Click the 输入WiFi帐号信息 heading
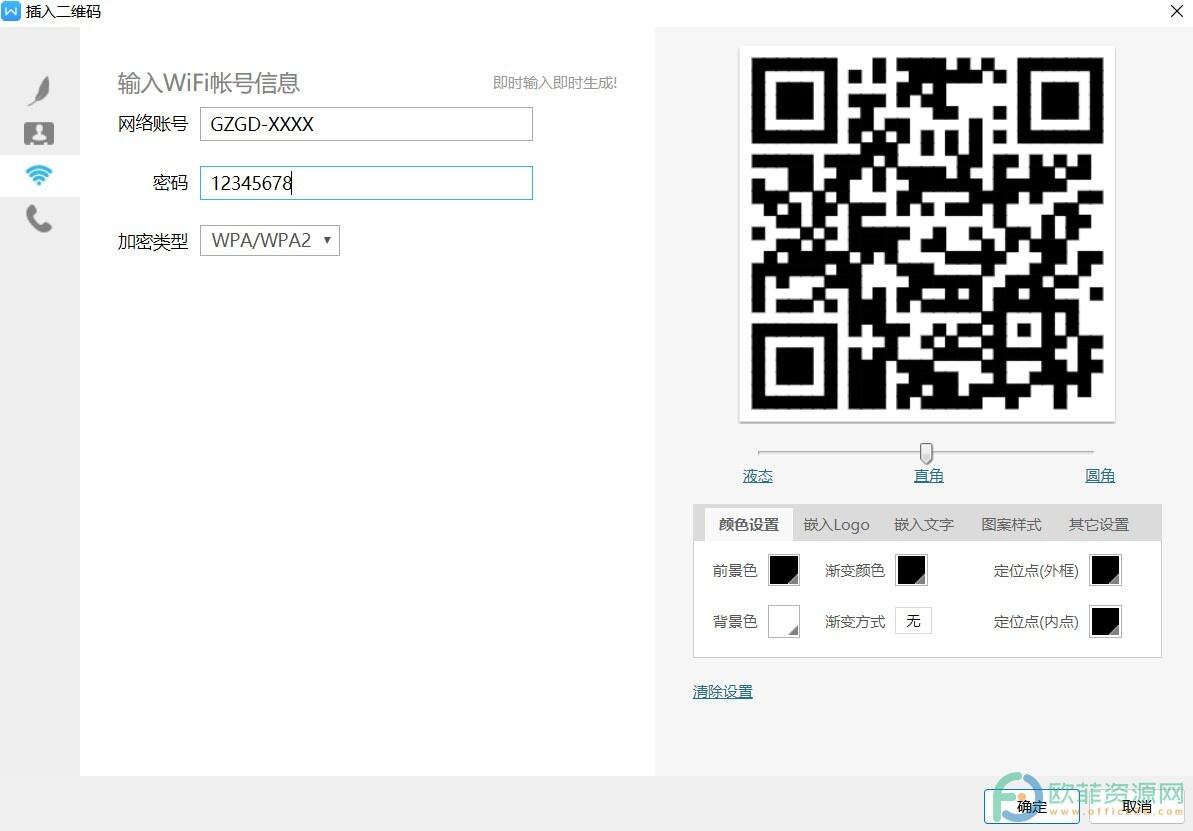1193x831 pixels. point(208,83)
